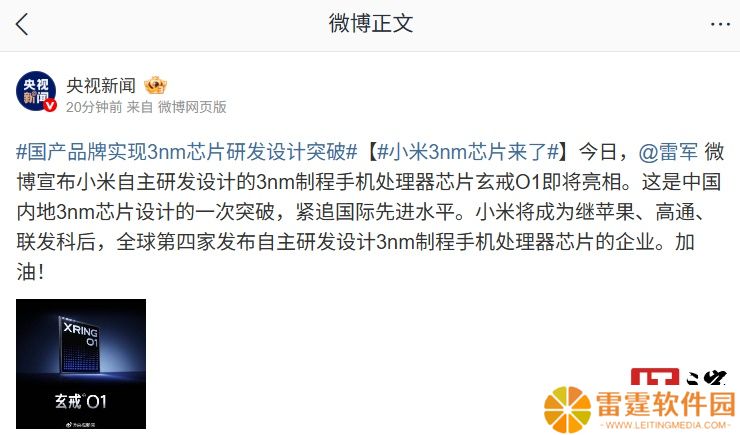Click the 雷霆软件园 watermark text
The image size is (740, 435).
click(x=666, y=404)
